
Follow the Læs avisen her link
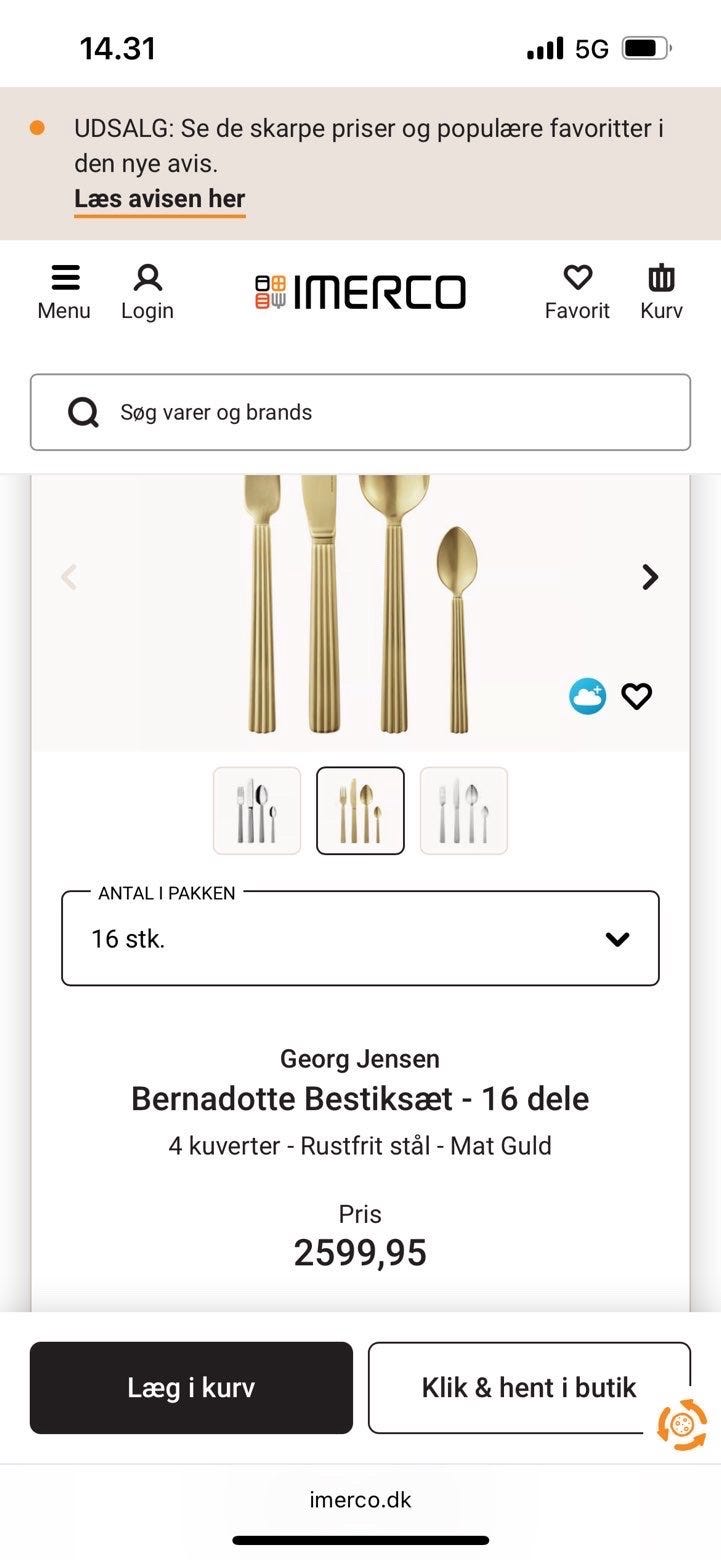point(159,199)
